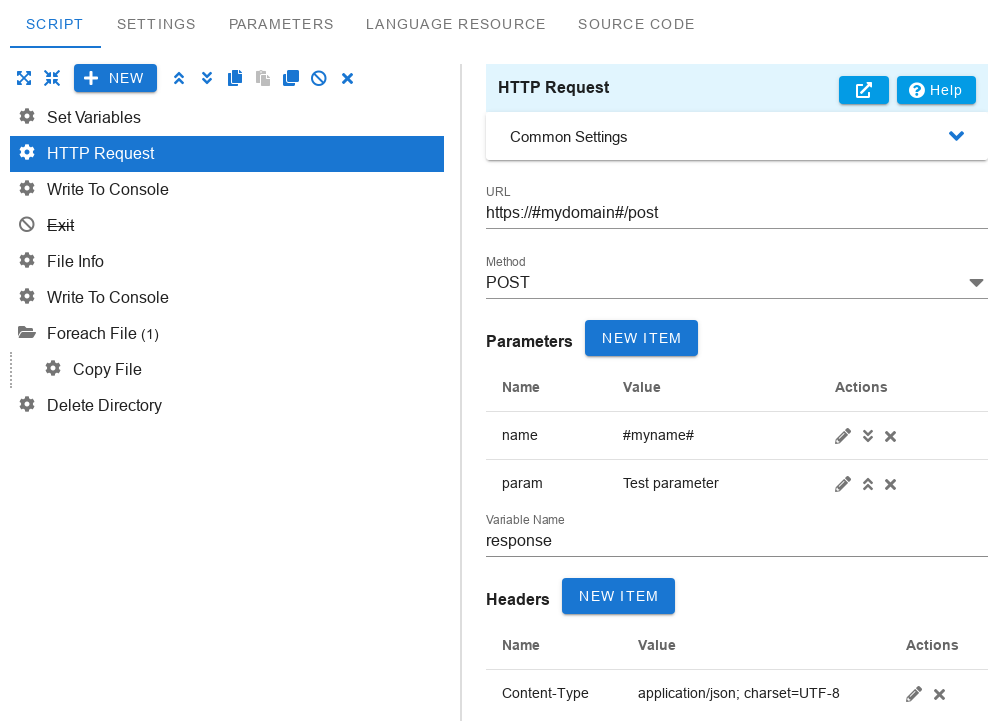Open HTTP Request in popout window
This screenshot has height=721, width=1005.
click(x=863, y=90)
